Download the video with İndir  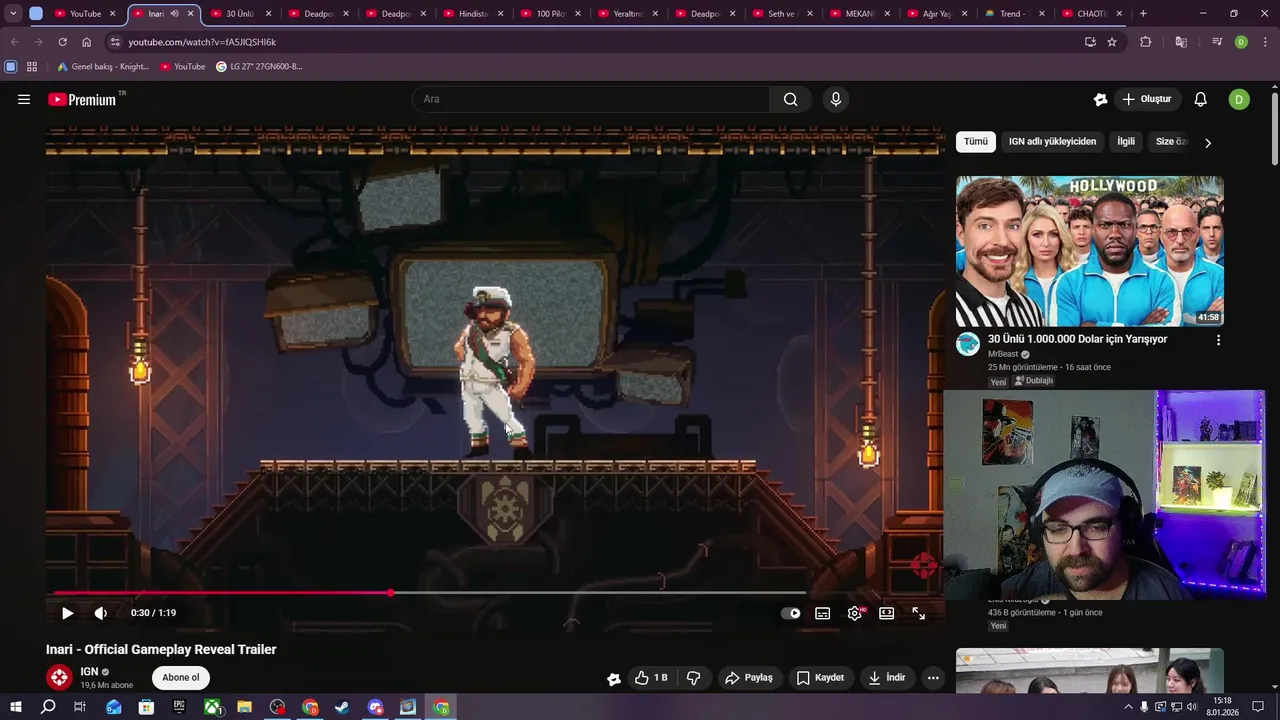coord(886,678)
